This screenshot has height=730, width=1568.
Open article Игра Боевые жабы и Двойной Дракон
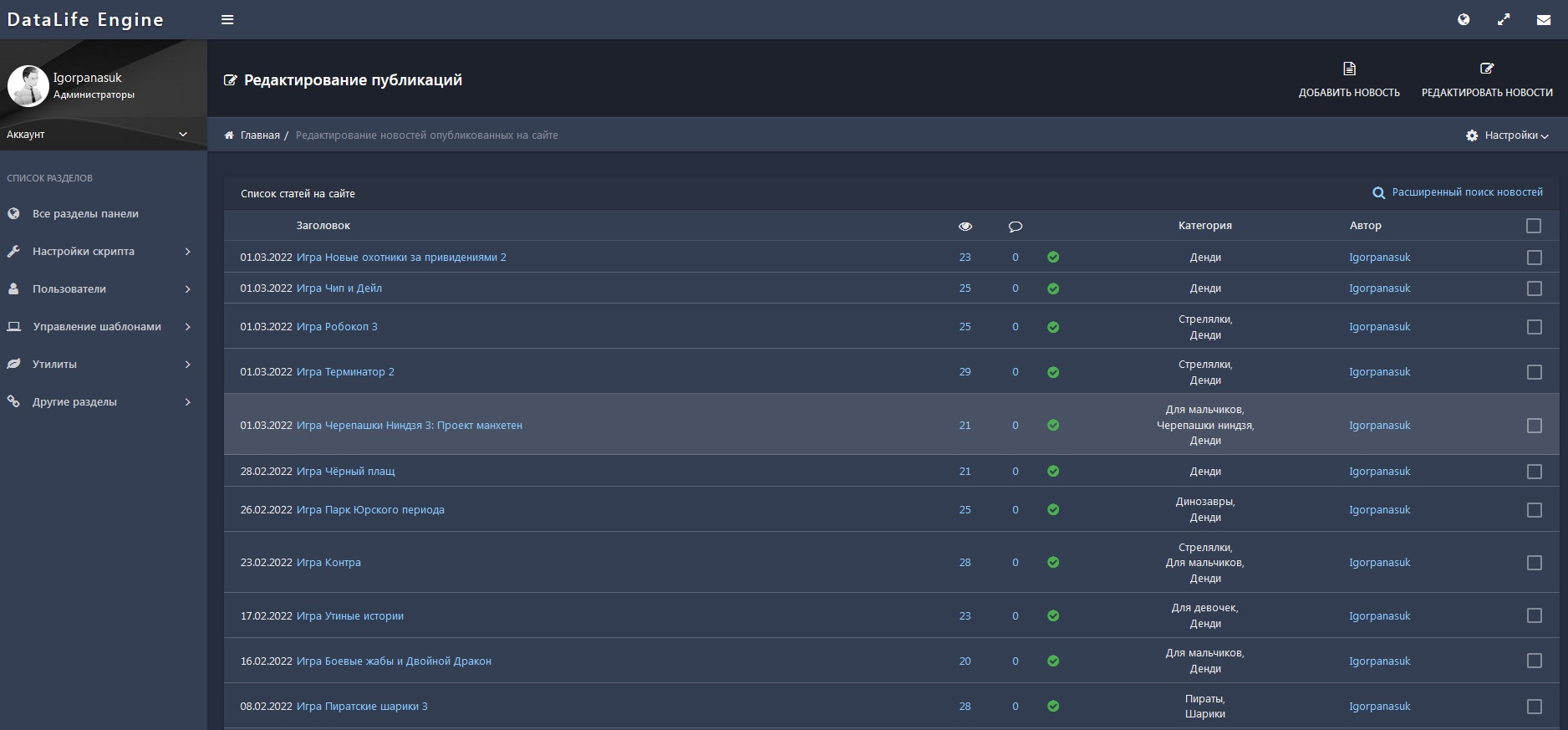pos(394,661)
